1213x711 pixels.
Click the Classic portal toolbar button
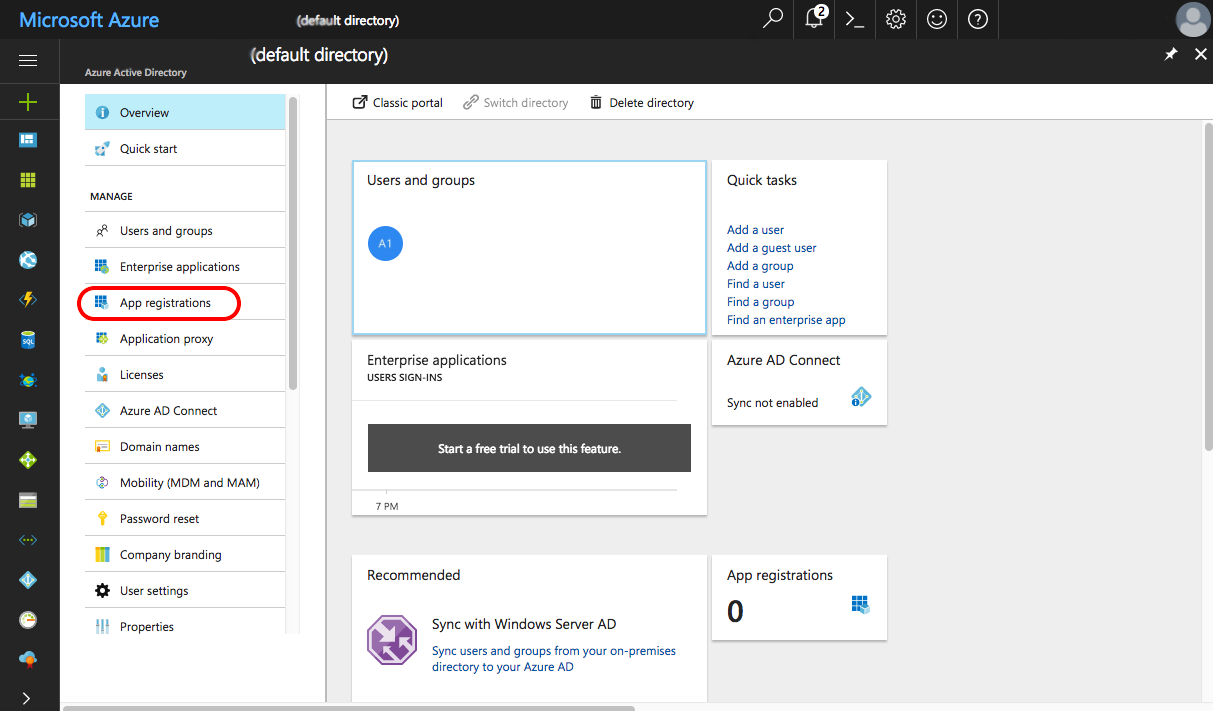click(x=398, y=103)
